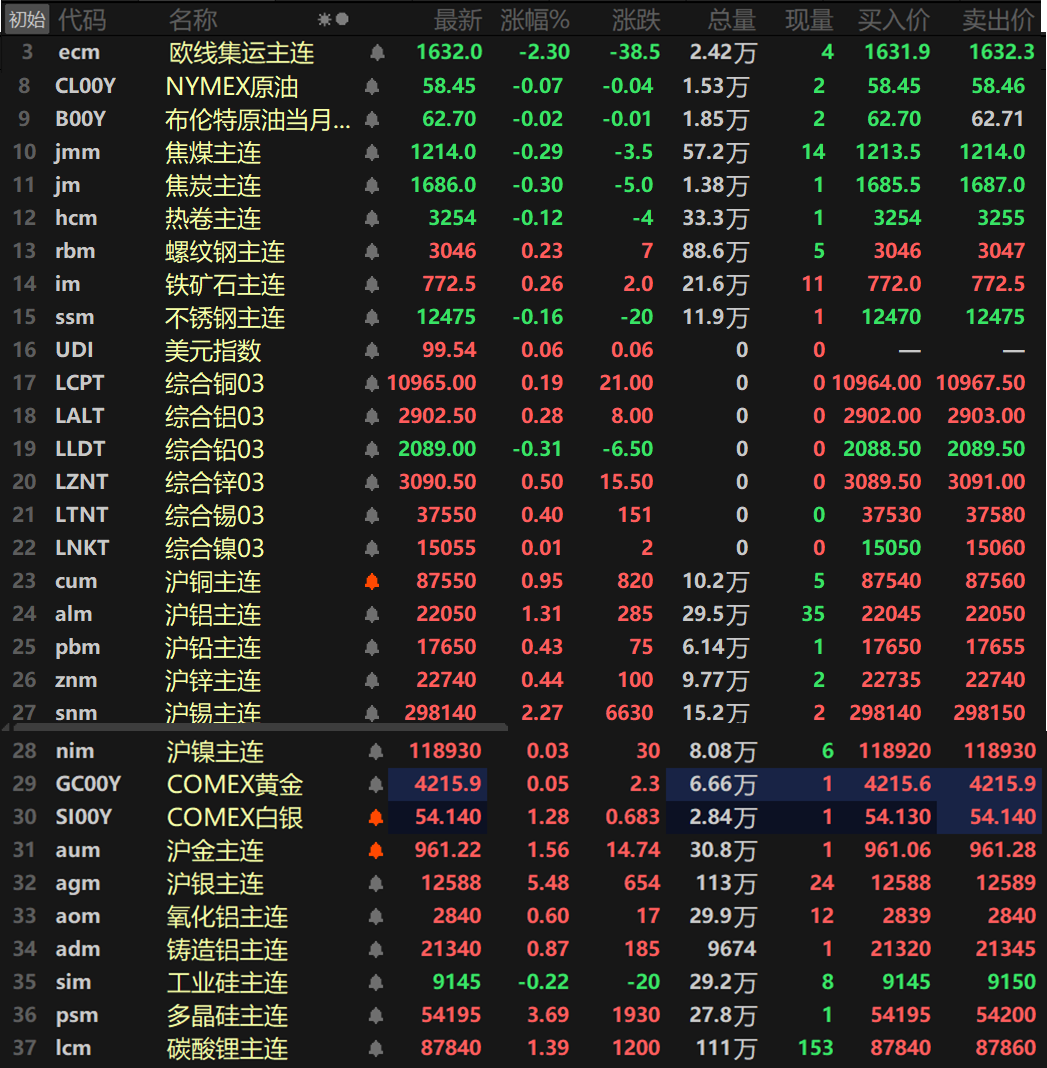
Task: Turn off the orange bell for 沪金主连
Action: pyautogui.click(x=376, y=851)
